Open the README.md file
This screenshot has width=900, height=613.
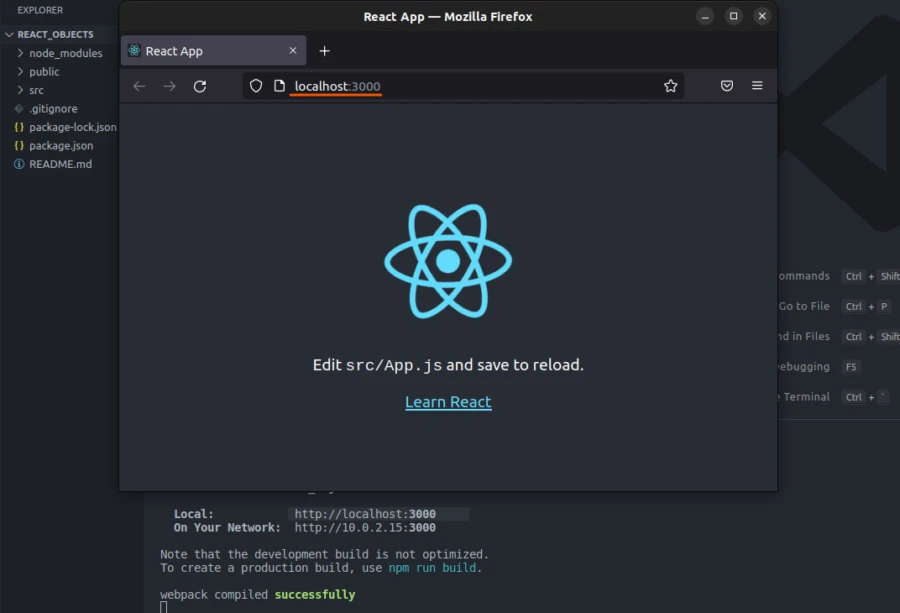pos(60,164)
